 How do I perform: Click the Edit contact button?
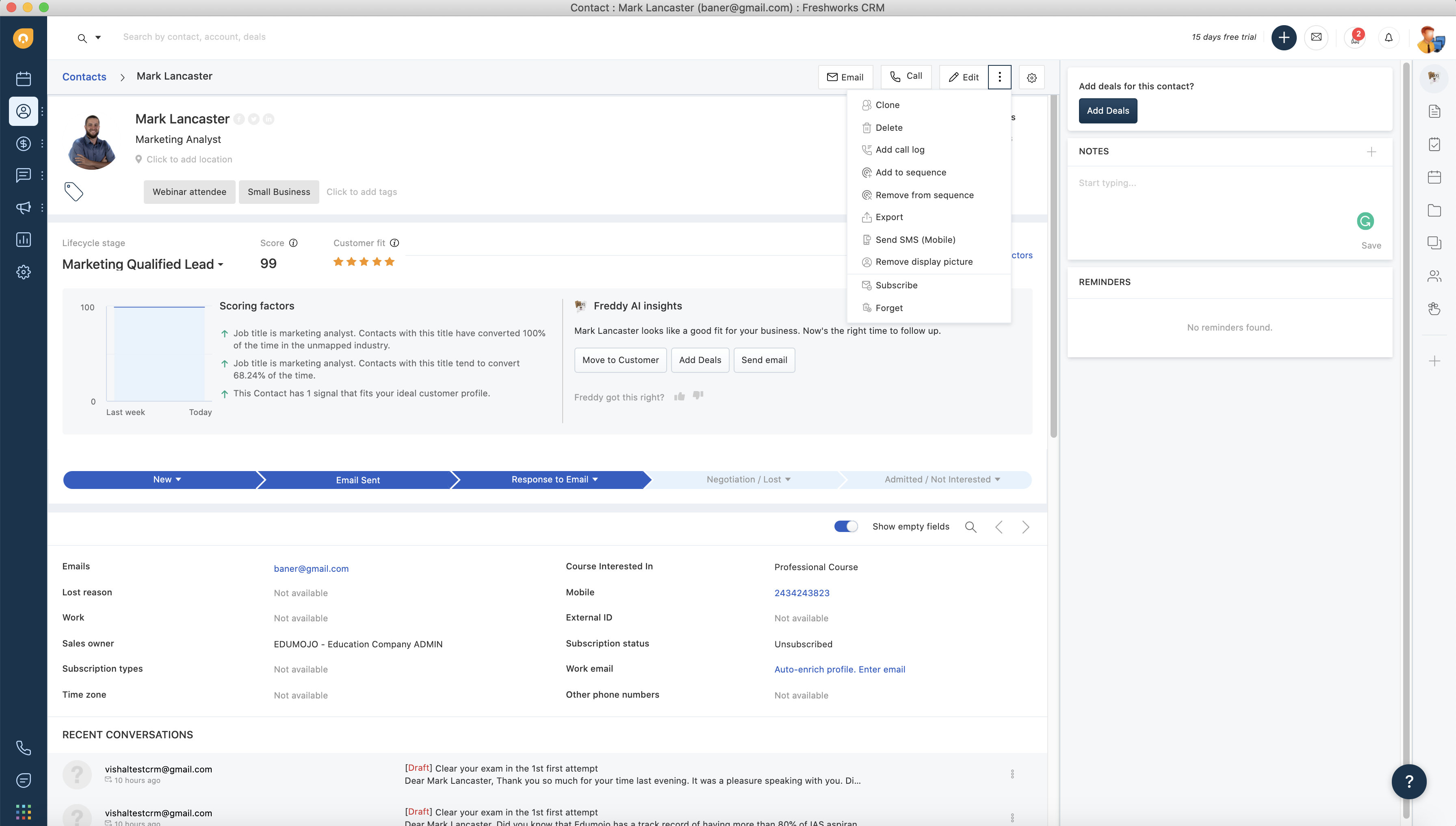coord(964,77)
